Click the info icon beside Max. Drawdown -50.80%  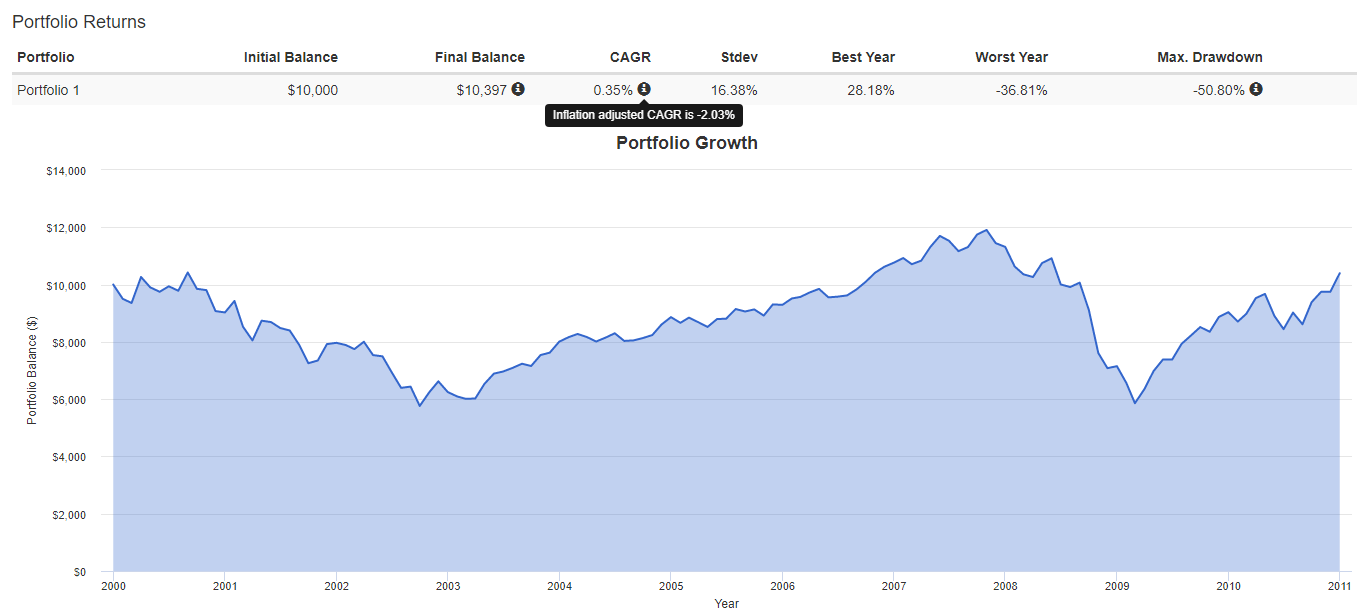(x=1256, y=89)
